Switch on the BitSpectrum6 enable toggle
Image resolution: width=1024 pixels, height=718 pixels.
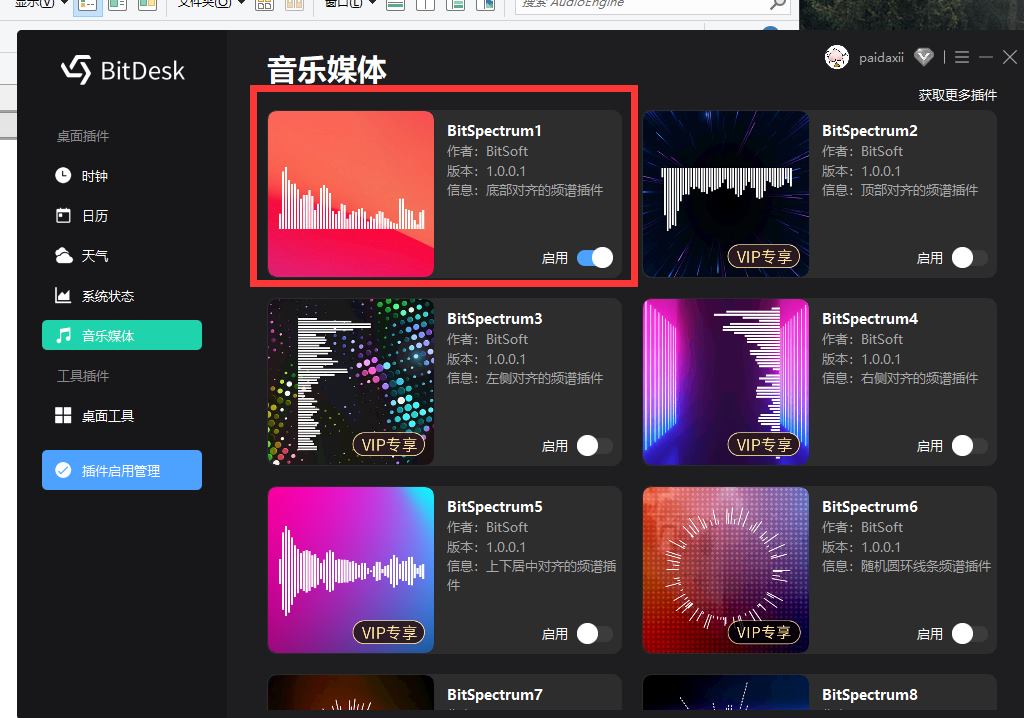tap(969, 634)
